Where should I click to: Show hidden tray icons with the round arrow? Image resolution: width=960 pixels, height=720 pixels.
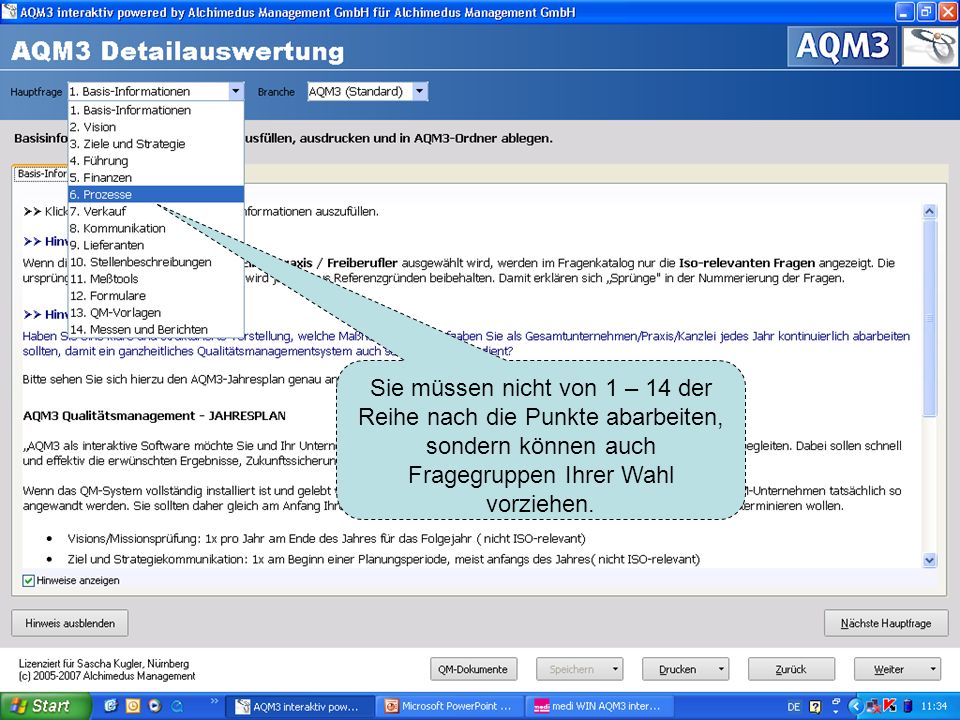(x=857, y=707)
